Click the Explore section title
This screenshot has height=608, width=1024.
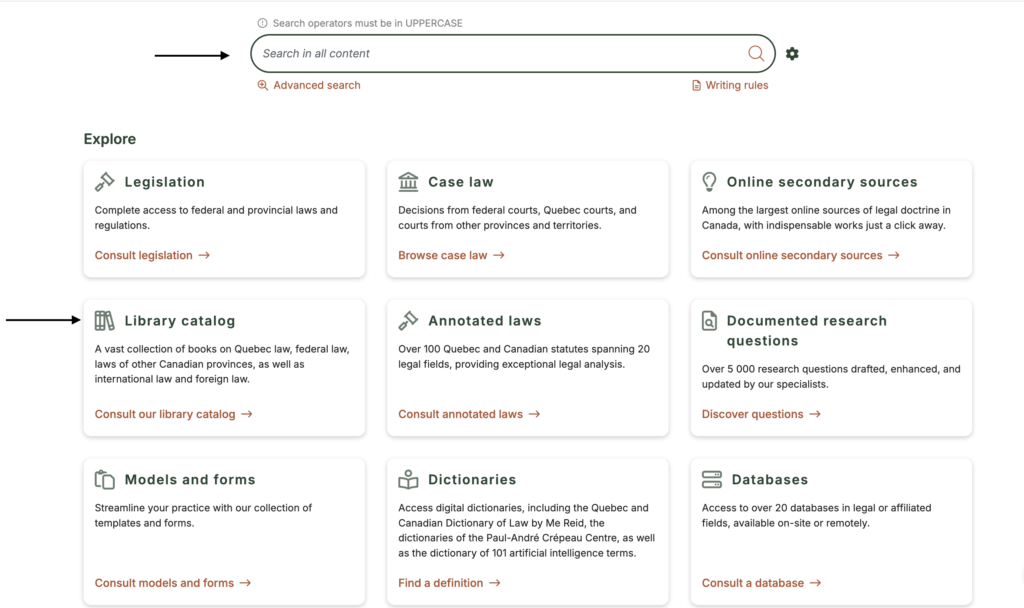110,139
